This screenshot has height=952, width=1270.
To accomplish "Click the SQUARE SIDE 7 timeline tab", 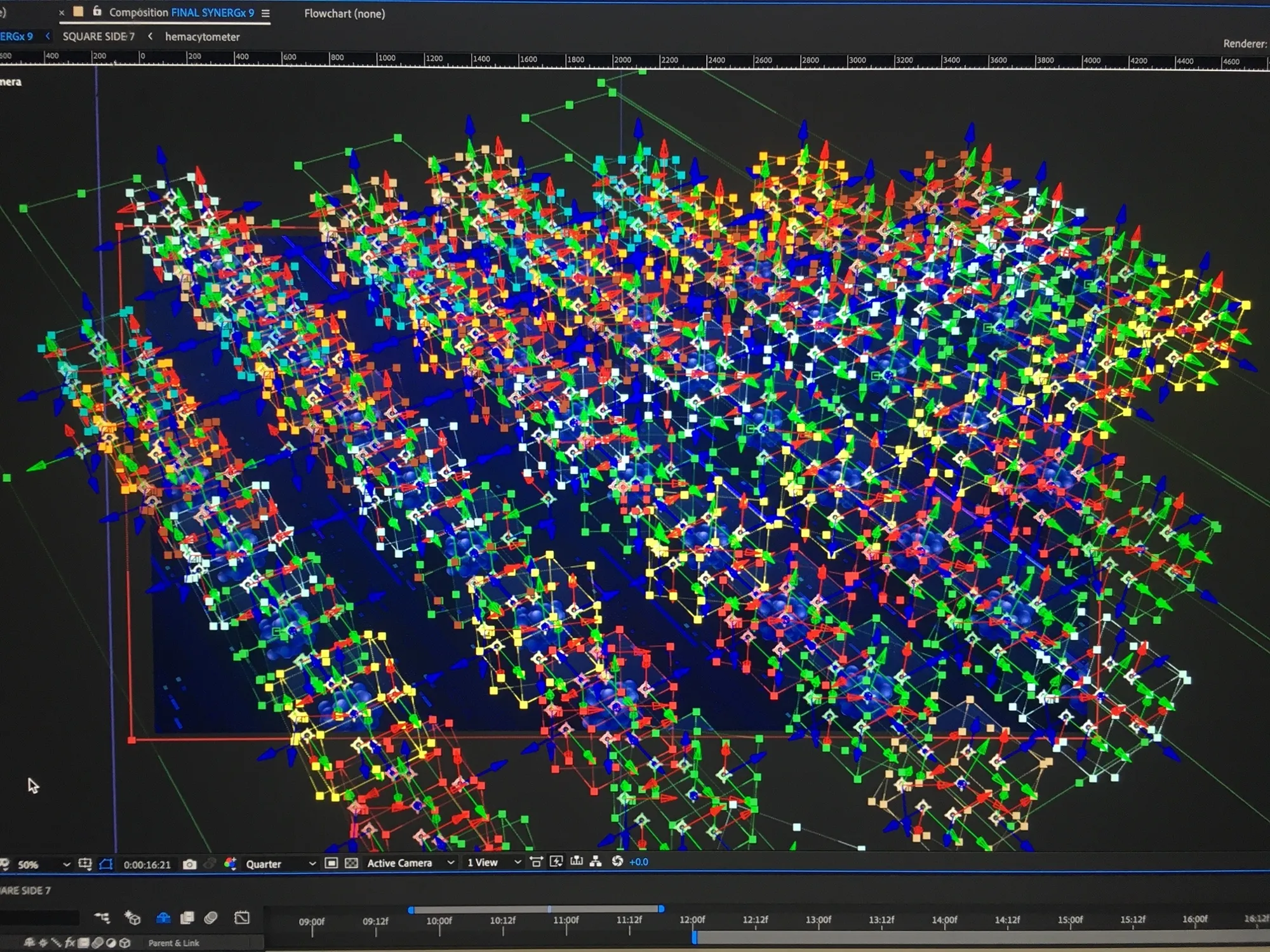I will 25,890.
